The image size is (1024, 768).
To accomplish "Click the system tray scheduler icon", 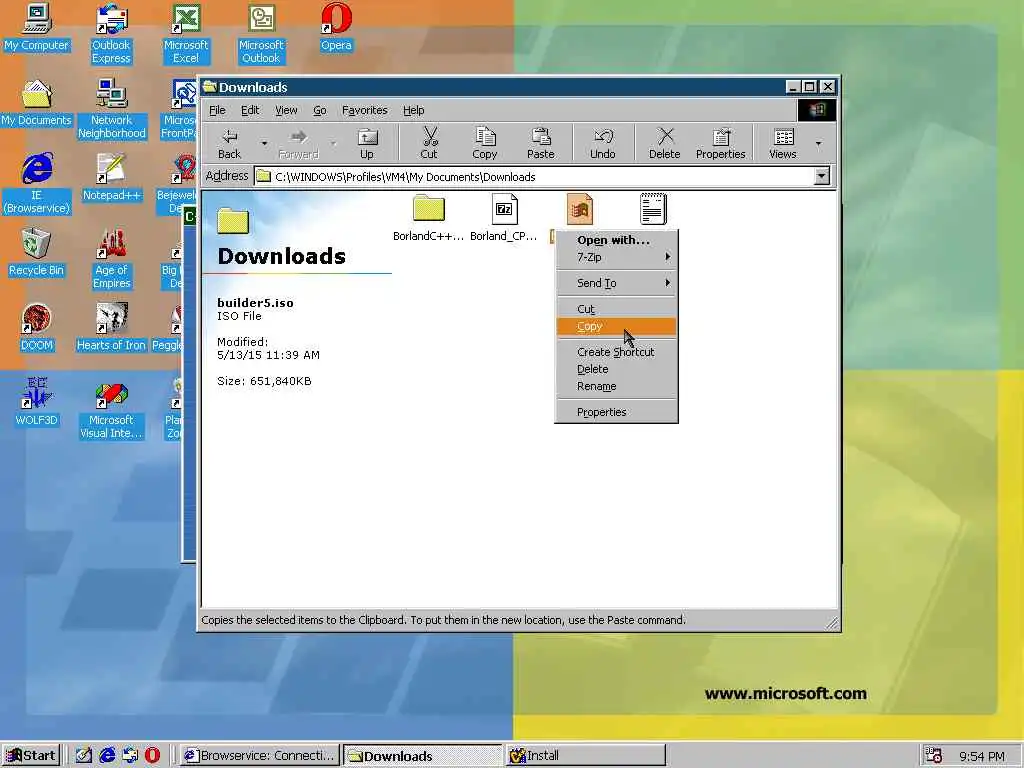I will tap(934, 756).
